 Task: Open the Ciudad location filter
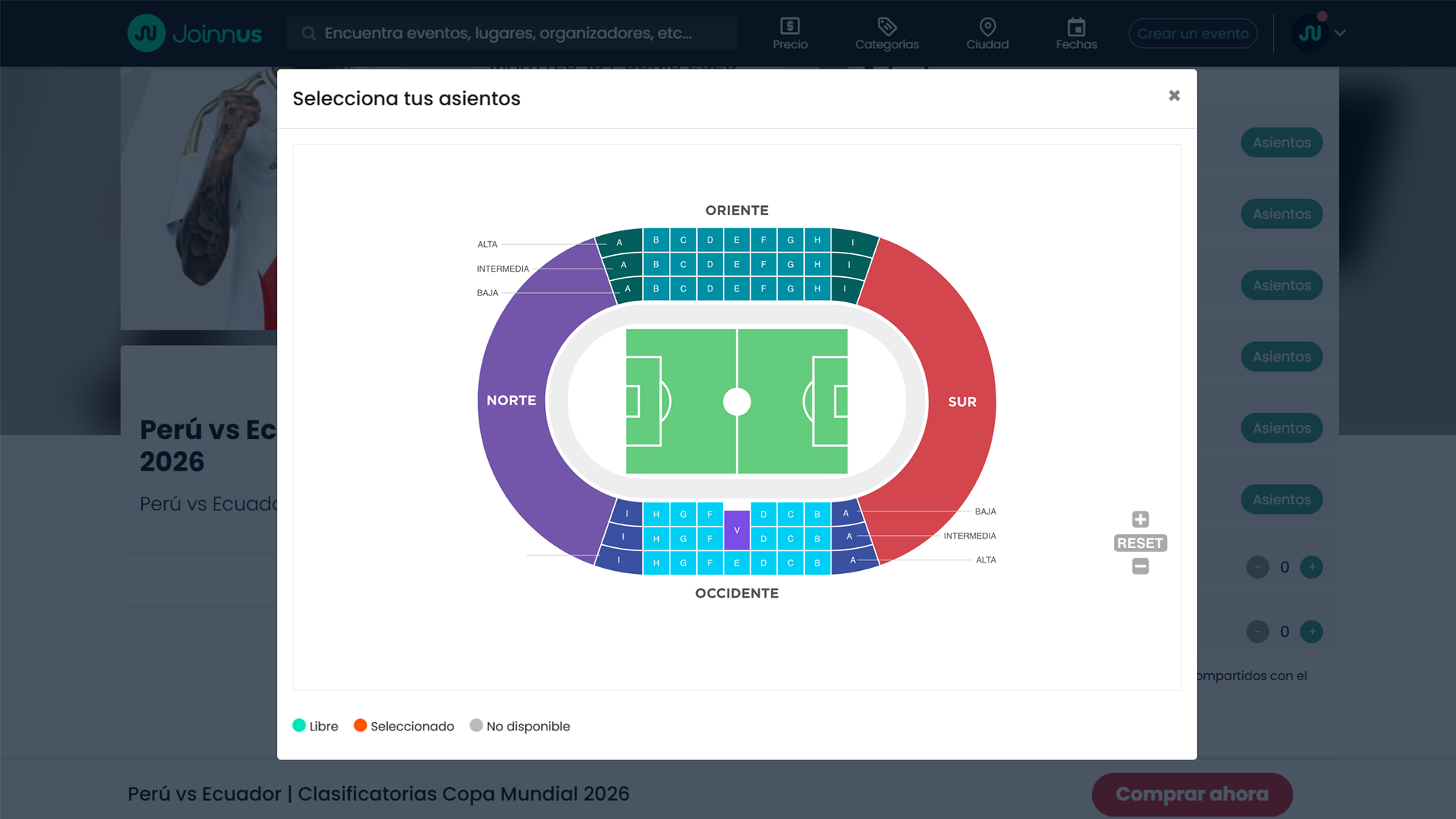(x=987, y=34)
